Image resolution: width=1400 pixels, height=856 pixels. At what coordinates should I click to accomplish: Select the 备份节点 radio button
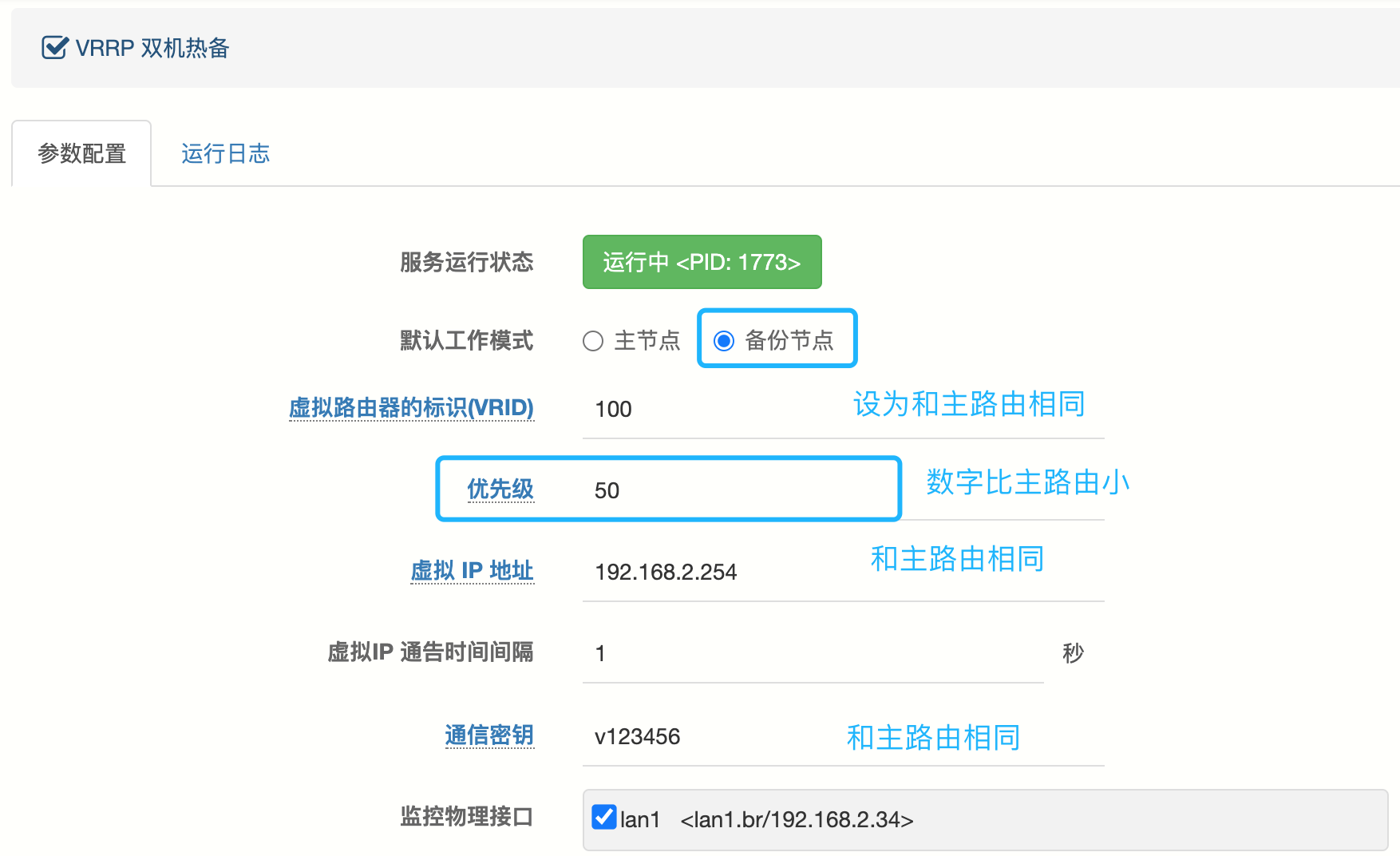coord(724,341)
